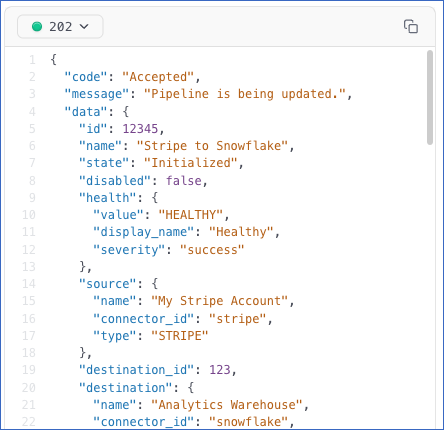Click the "value" key on line 10
This screenshot has height=430, width=444.
pyautogui.click(x=118, y=215)
